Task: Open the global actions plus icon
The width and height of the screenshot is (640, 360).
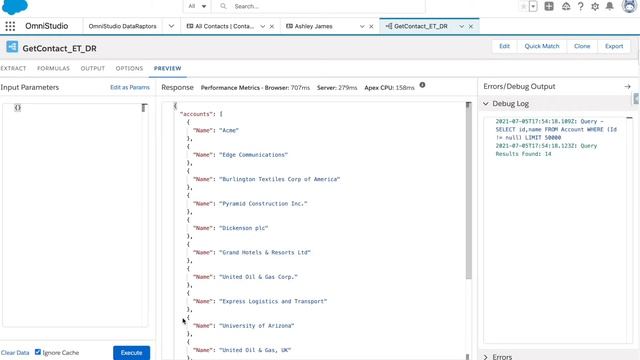Action: tap(549, 6)
